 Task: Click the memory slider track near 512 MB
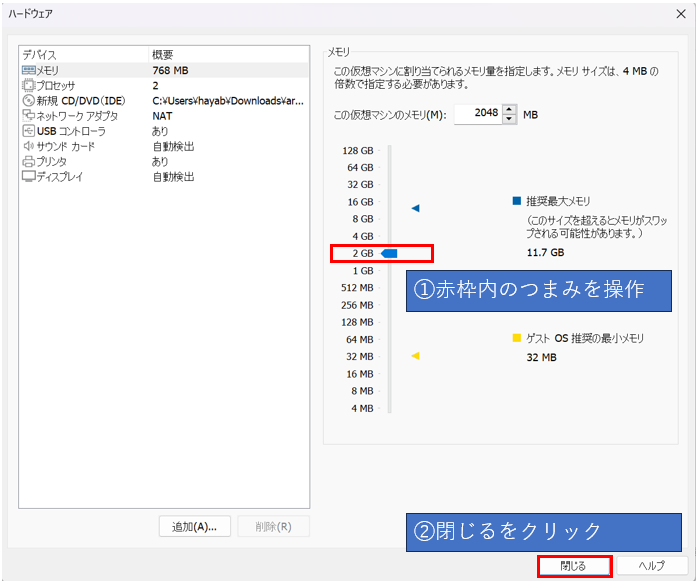coord(390,288)
